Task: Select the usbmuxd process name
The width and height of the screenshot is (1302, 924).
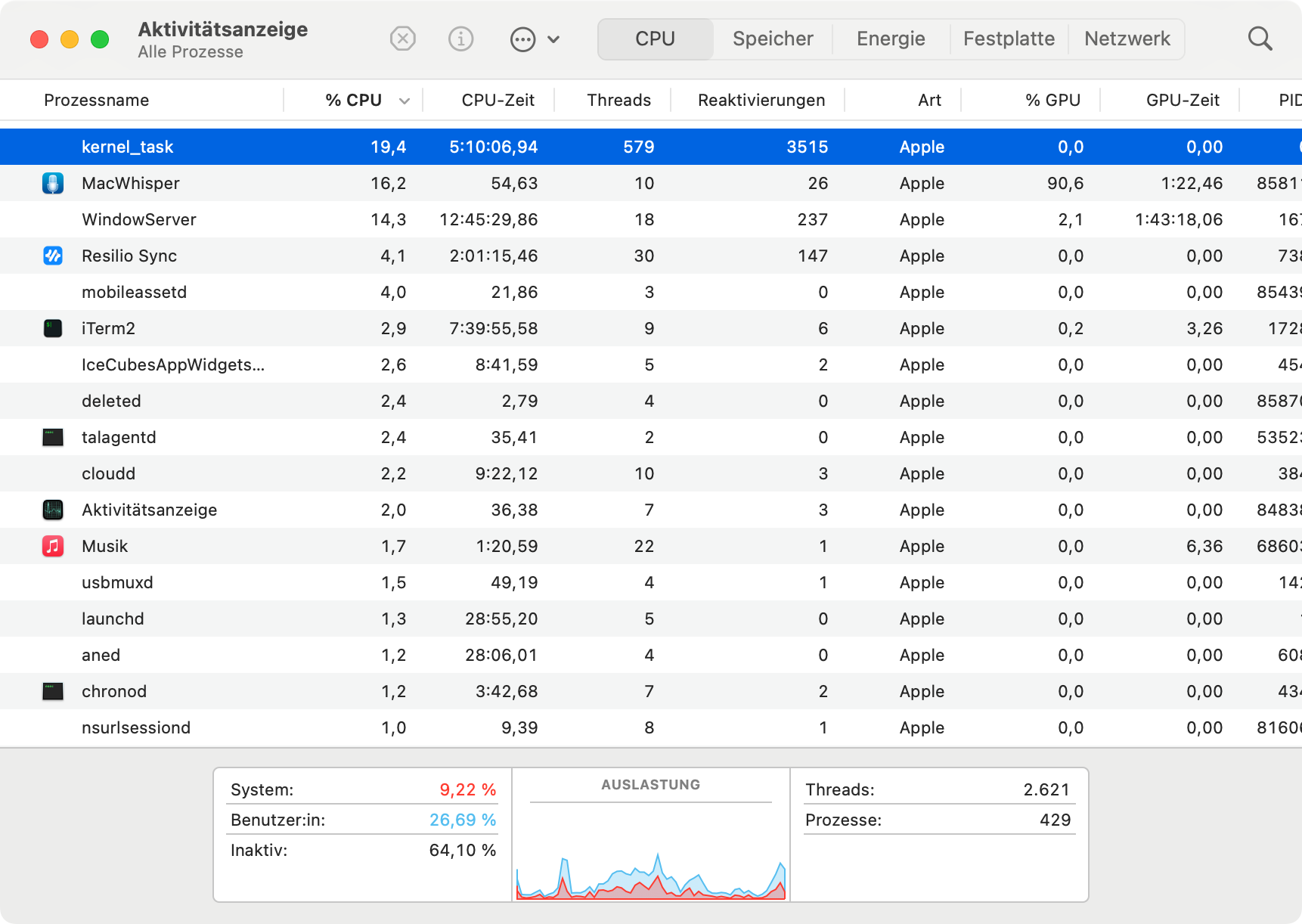Action: pos(117,582)
